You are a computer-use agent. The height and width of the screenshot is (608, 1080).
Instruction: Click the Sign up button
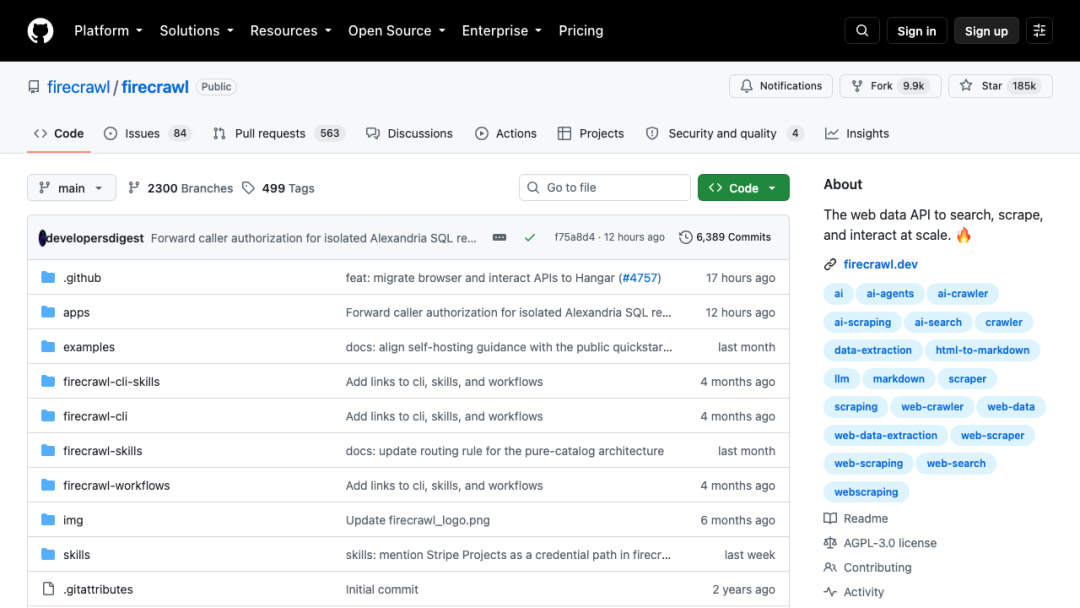point(986,31)
